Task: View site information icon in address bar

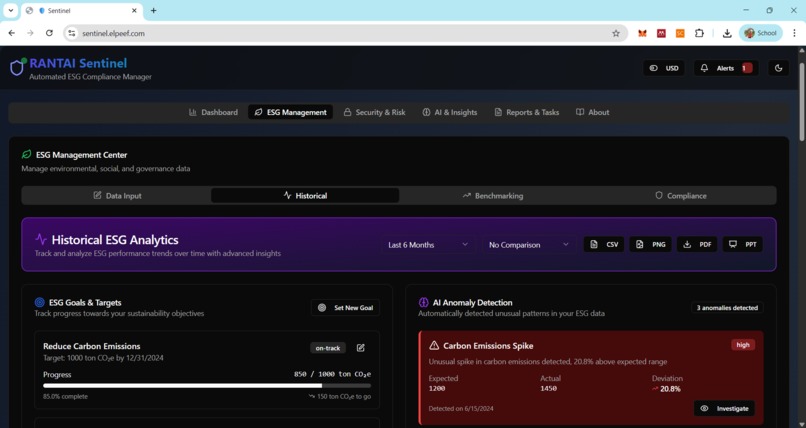Action: [x=71, y=33]
